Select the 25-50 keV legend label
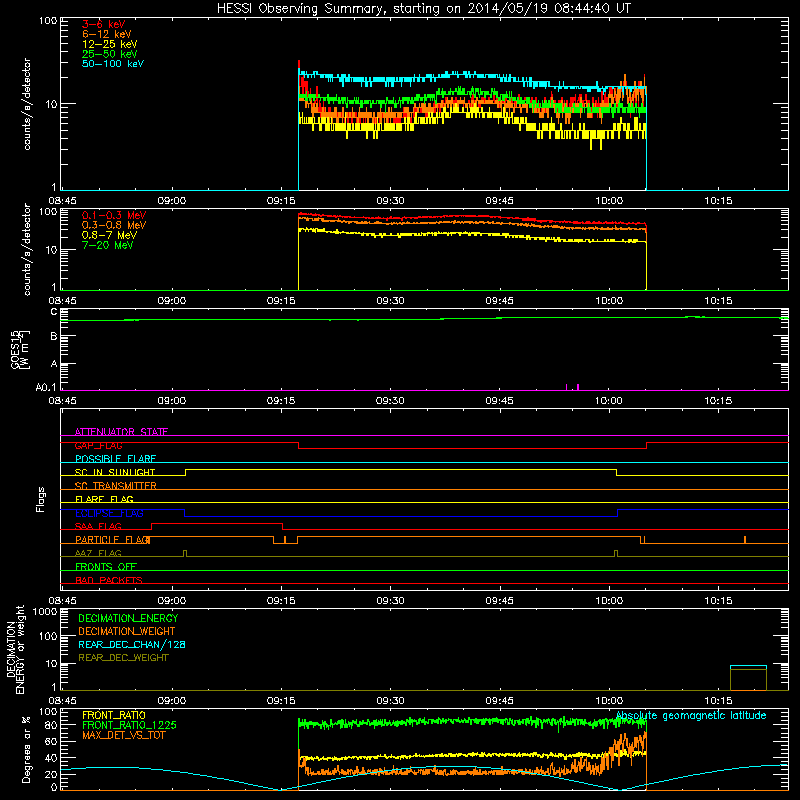Image resolution: width=800 pixels, height=800 pixels. point(109,54)
